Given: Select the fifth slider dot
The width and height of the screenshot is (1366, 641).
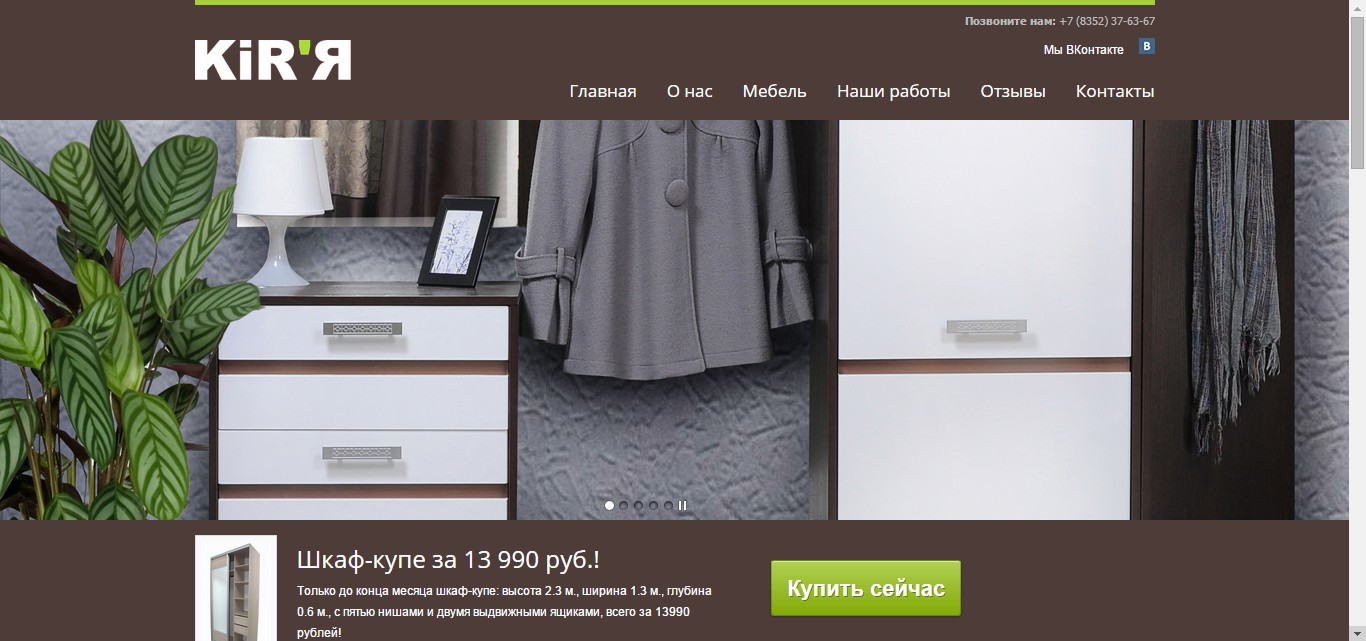Looking at the screenshot, I should (668, 506).
